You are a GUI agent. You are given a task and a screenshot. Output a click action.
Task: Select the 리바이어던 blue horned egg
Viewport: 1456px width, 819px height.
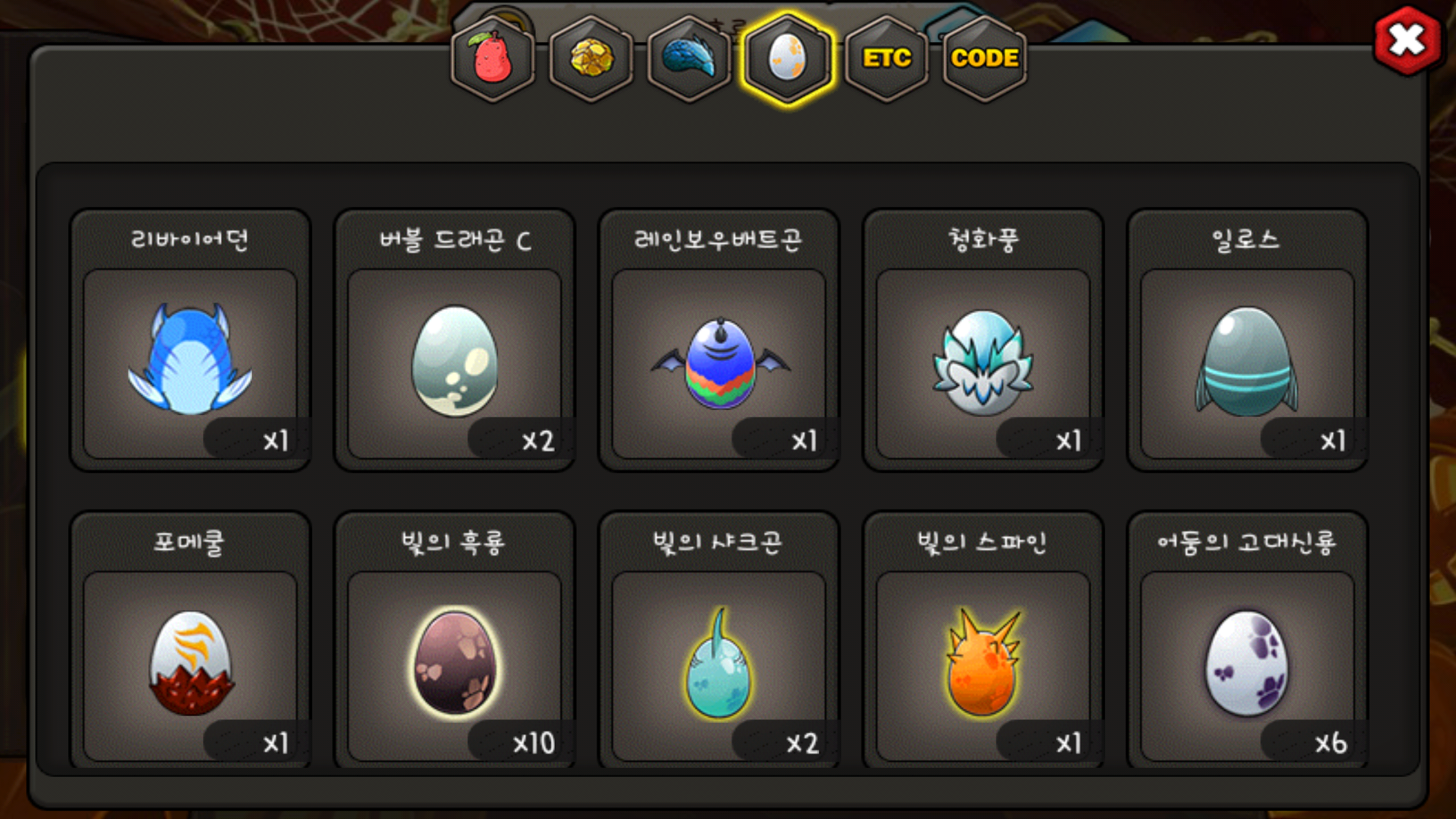190,364
